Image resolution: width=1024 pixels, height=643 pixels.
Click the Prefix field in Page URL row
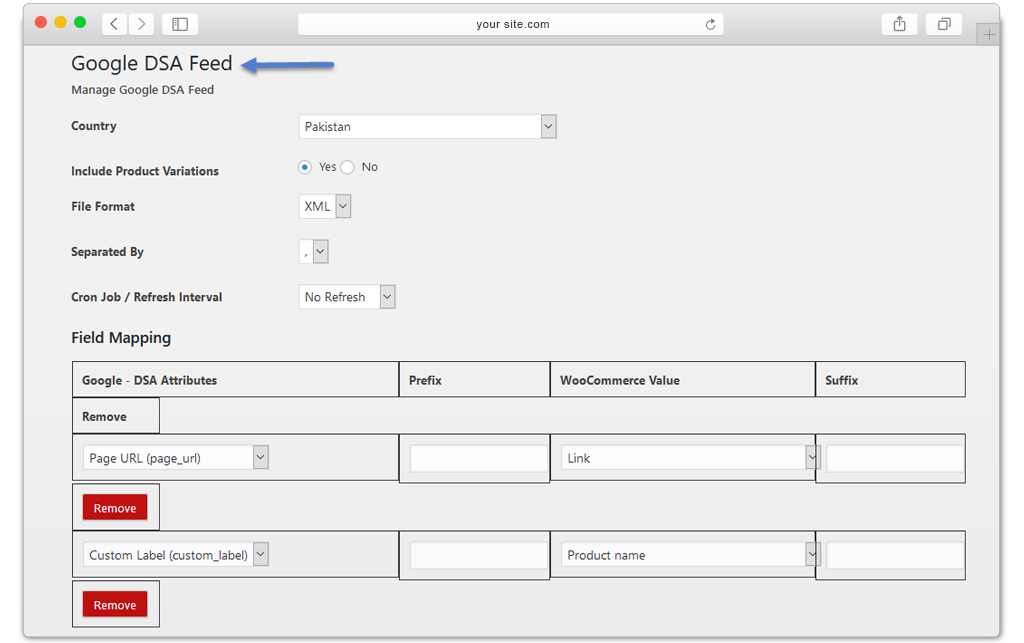tap(478, 459)
